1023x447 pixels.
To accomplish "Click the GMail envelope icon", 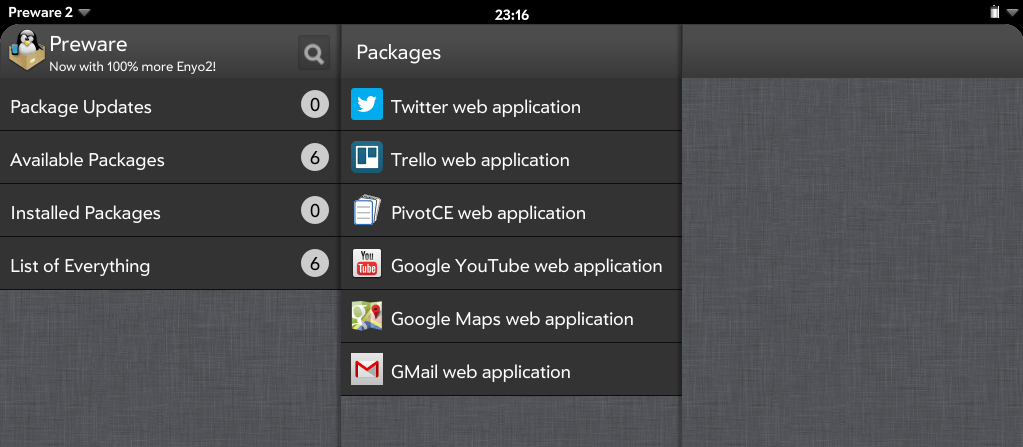I will (x=367, y=370).
